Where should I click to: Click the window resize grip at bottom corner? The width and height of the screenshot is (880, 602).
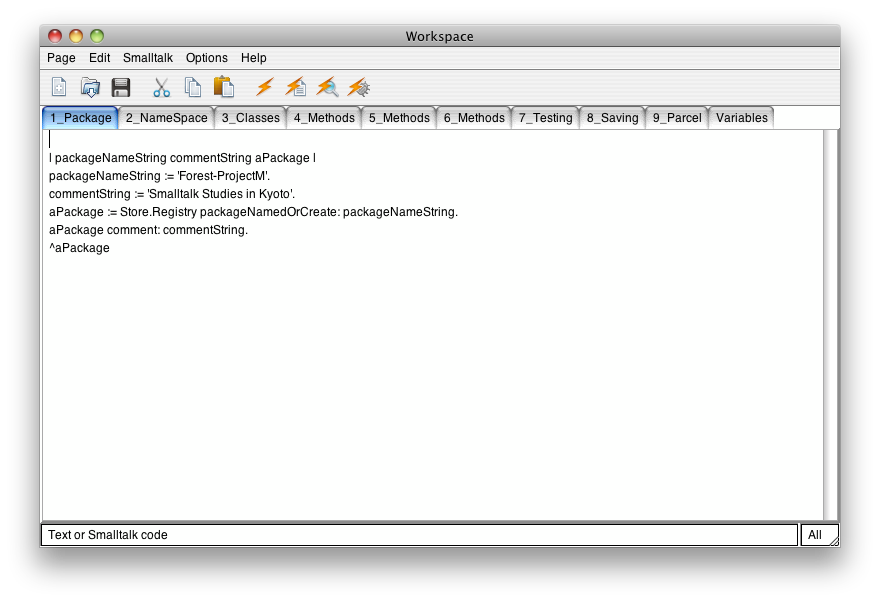834,541
